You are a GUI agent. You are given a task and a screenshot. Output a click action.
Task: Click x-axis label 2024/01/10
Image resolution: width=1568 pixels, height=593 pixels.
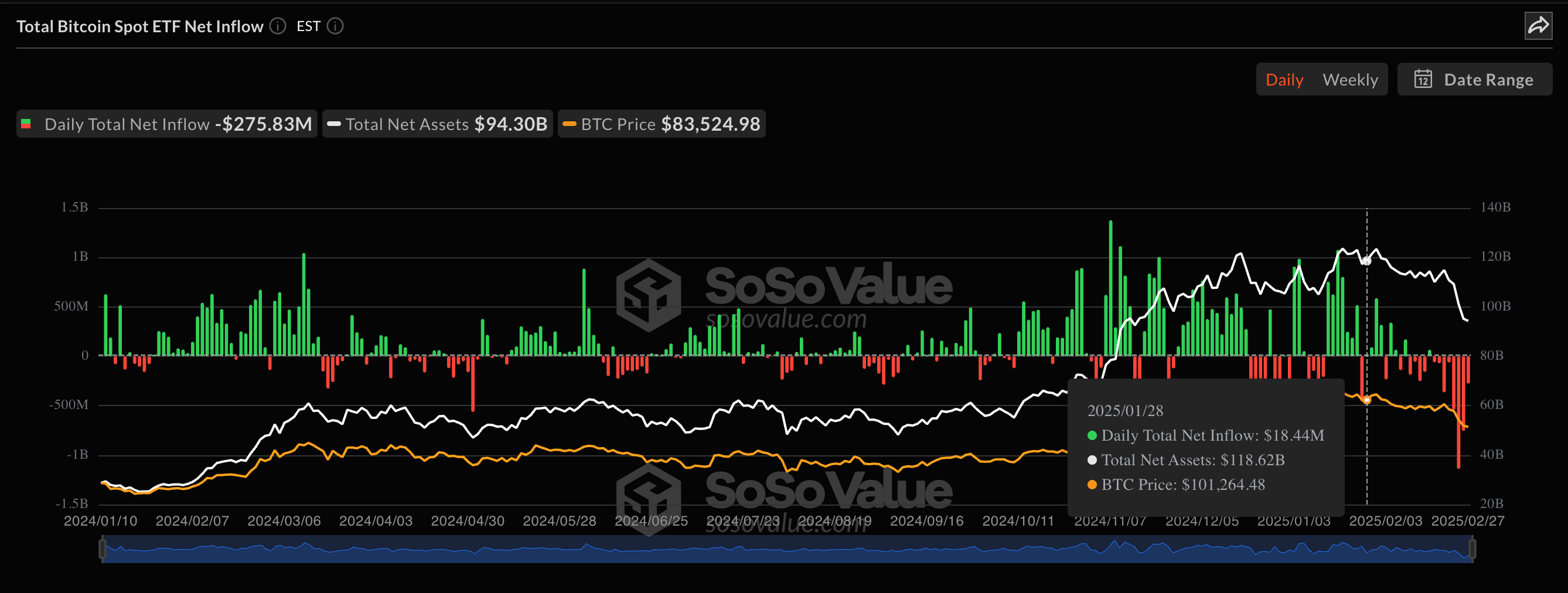tap(100, 521)
